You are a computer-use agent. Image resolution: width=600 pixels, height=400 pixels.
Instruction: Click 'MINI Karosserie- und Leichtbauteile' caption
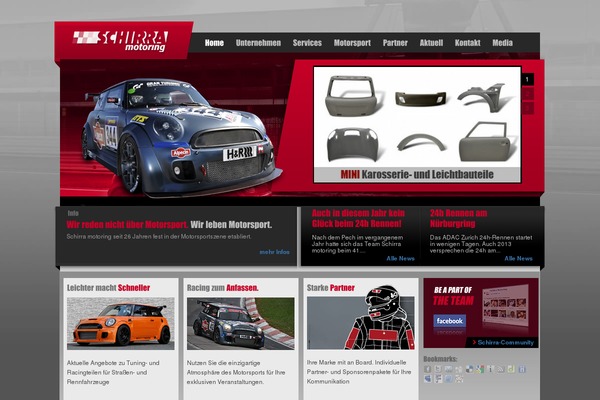click(x=417, y=175)
